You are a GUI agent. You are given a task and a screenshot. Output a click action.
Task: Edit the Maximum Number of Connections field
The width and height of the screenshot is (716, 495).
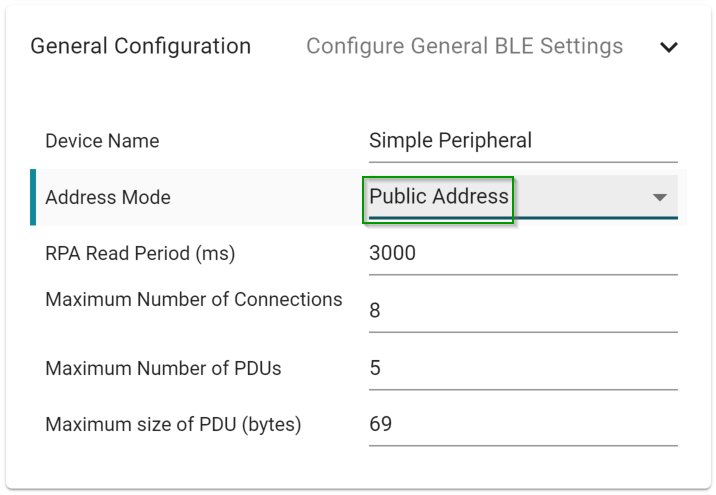point(522,311)
